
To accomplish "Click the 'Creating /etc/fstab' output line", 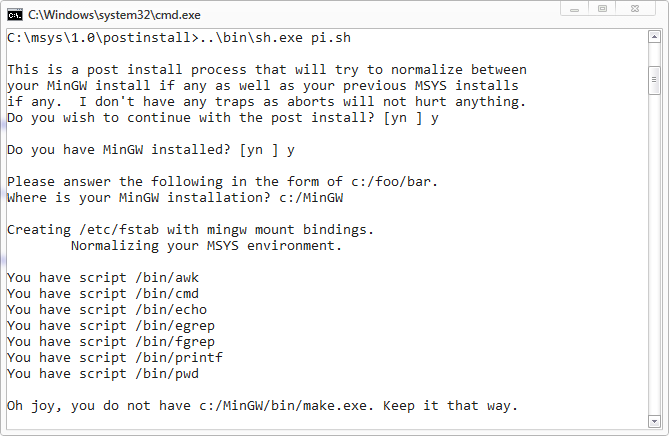I will [190, 230].
